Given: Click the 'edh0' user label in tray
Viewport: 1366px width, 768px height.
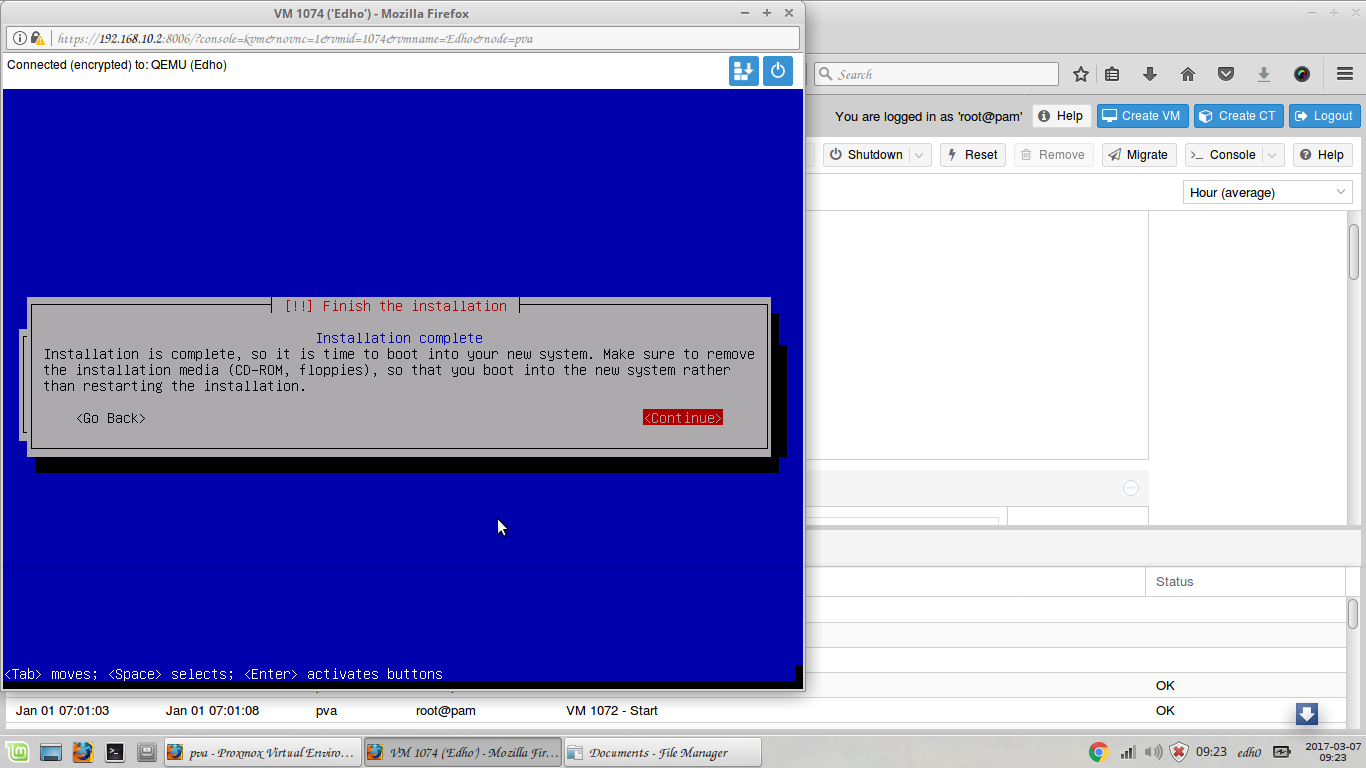Looking at the screenshot, I should (1249, 752).
